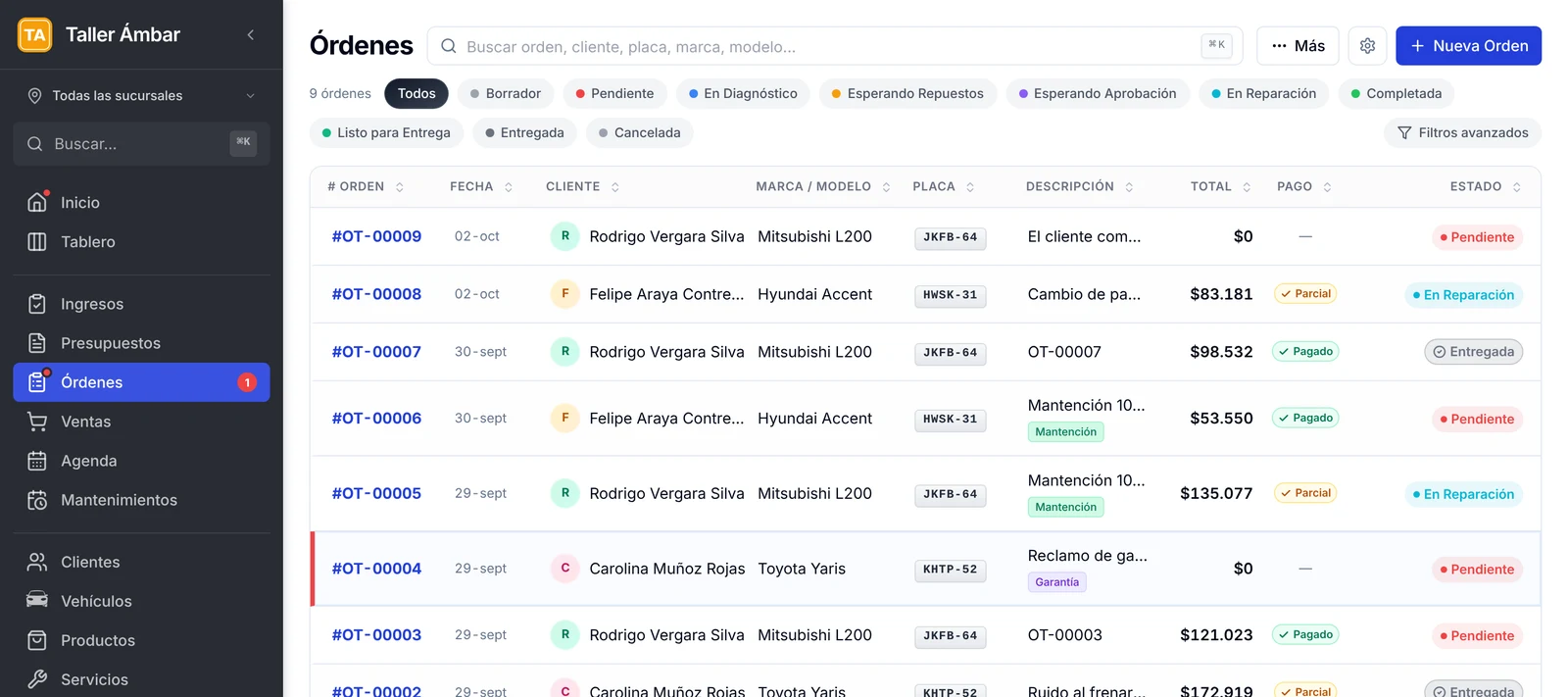Sort table by ESTADO column

tap(1486, 186)
